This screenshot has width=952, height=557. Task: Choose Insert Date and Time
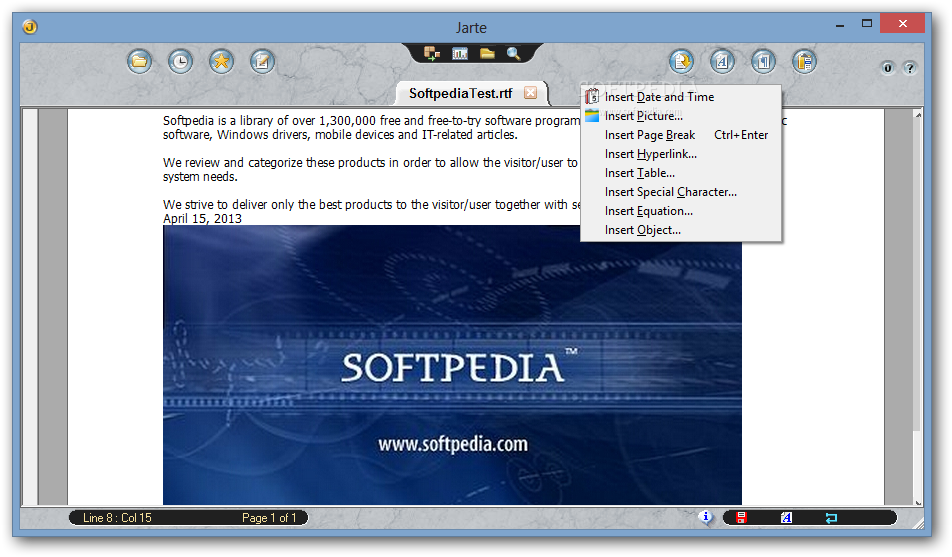click(681, 97)
